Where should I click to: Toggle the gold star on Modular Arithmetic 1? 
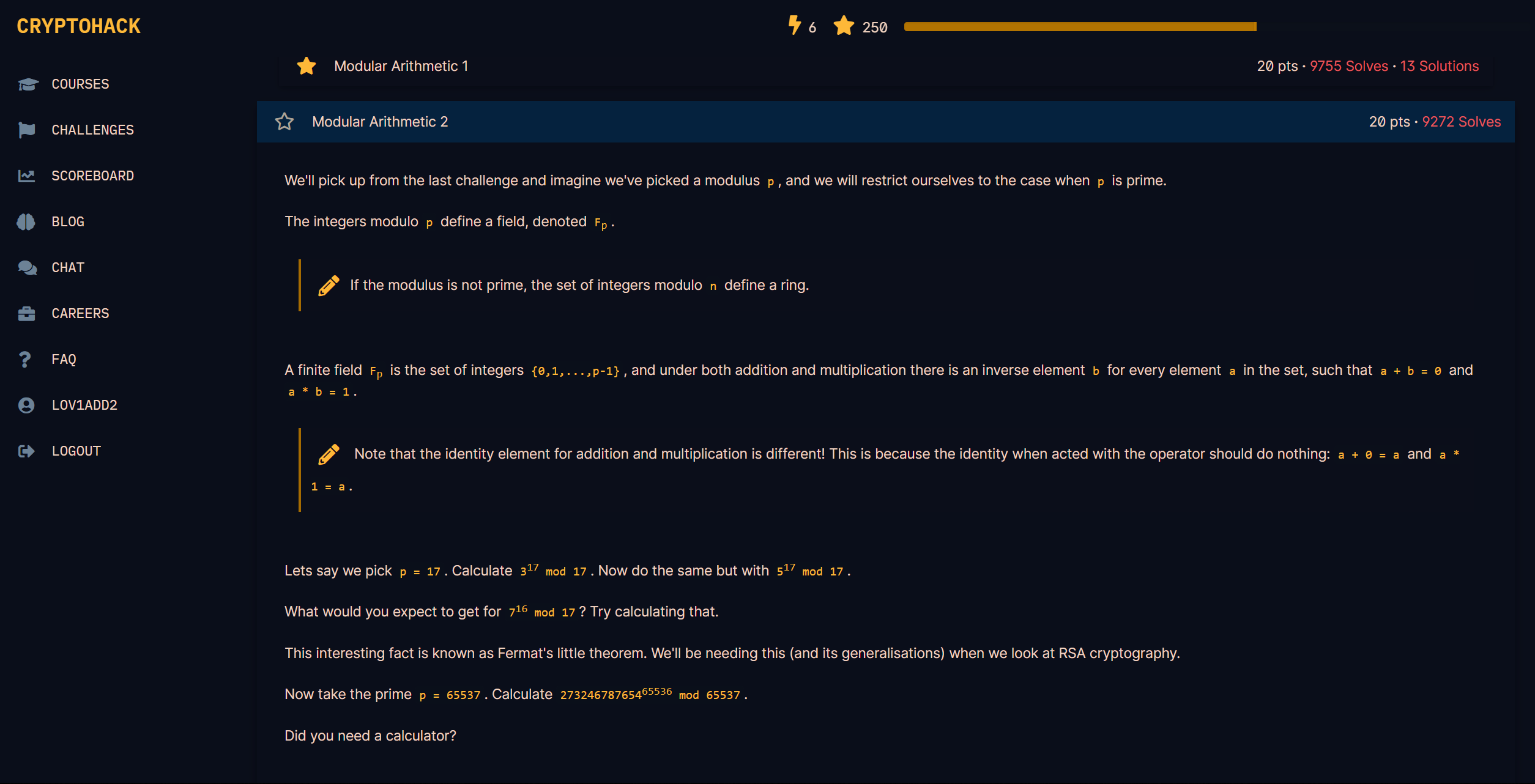tap(307, 66)
